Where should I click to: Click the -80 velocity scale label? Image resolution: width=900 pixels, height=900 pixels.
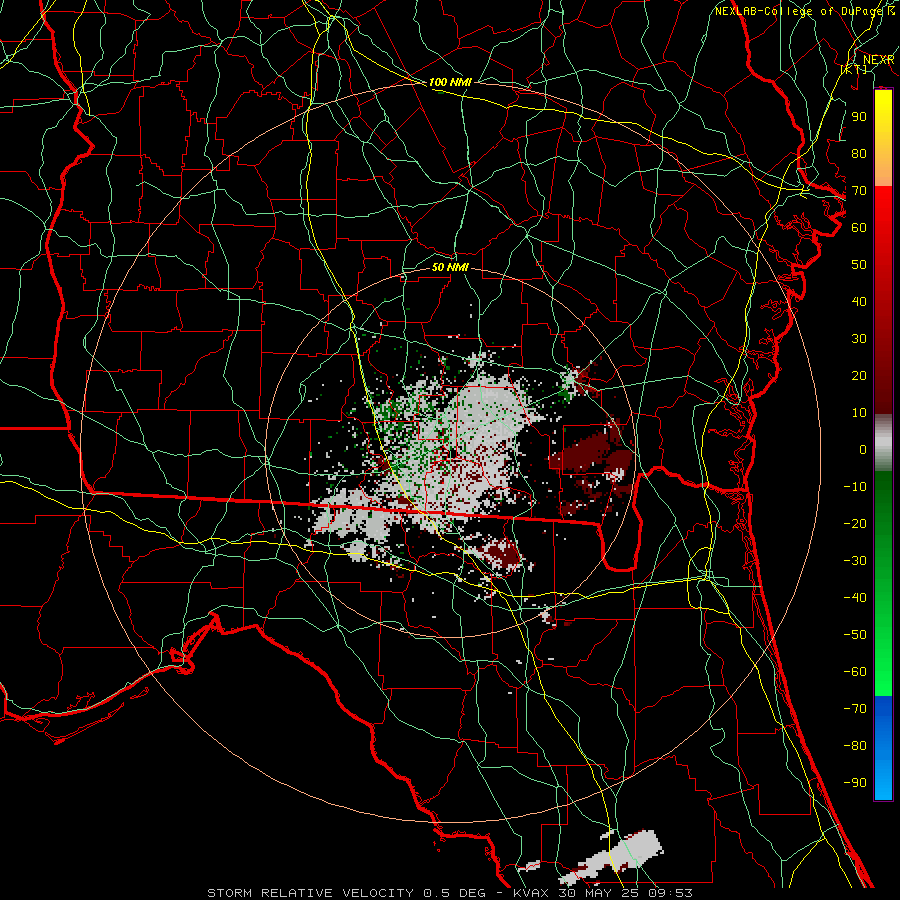855,746
